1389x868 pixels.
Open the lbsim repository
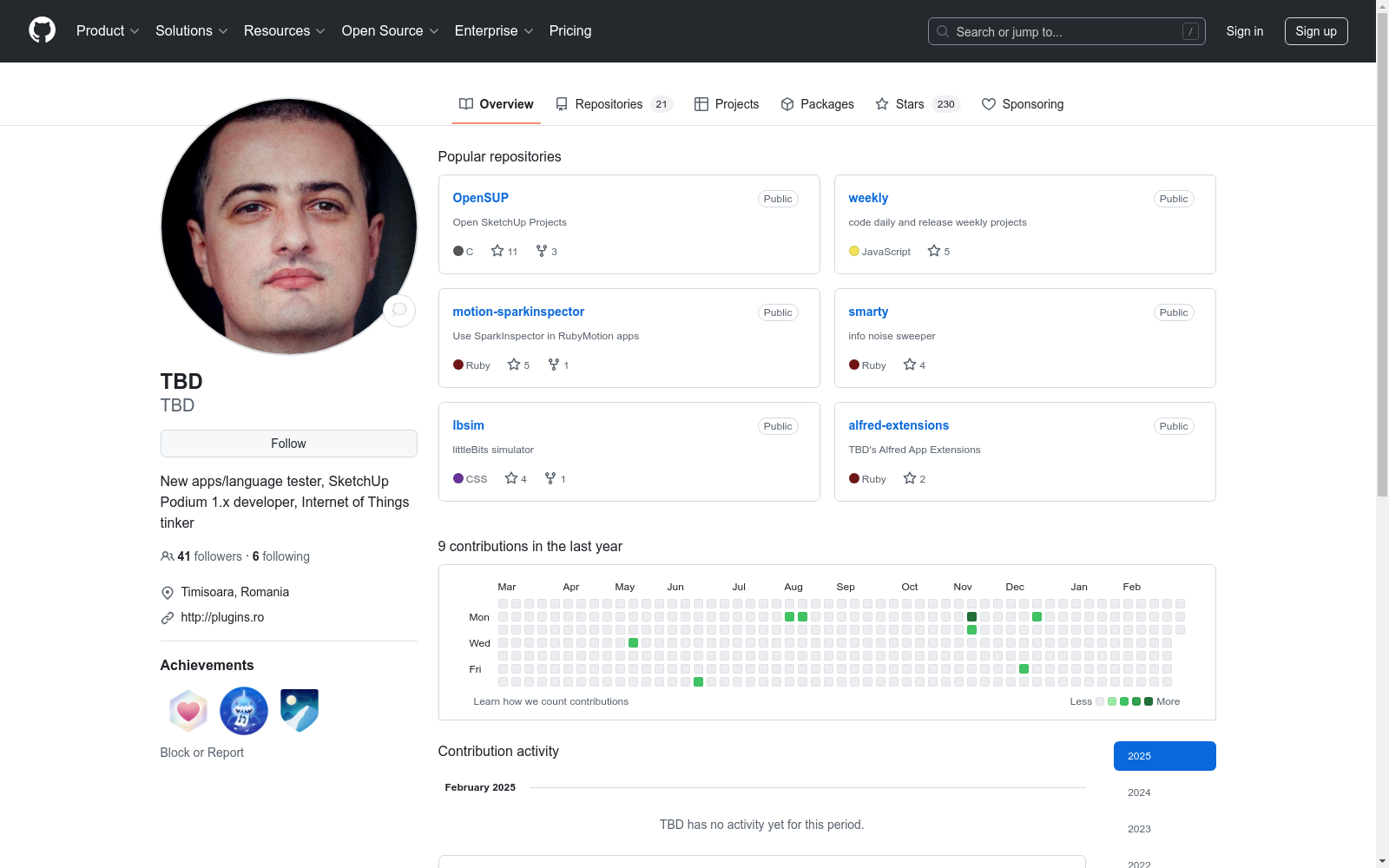[468, 425]
